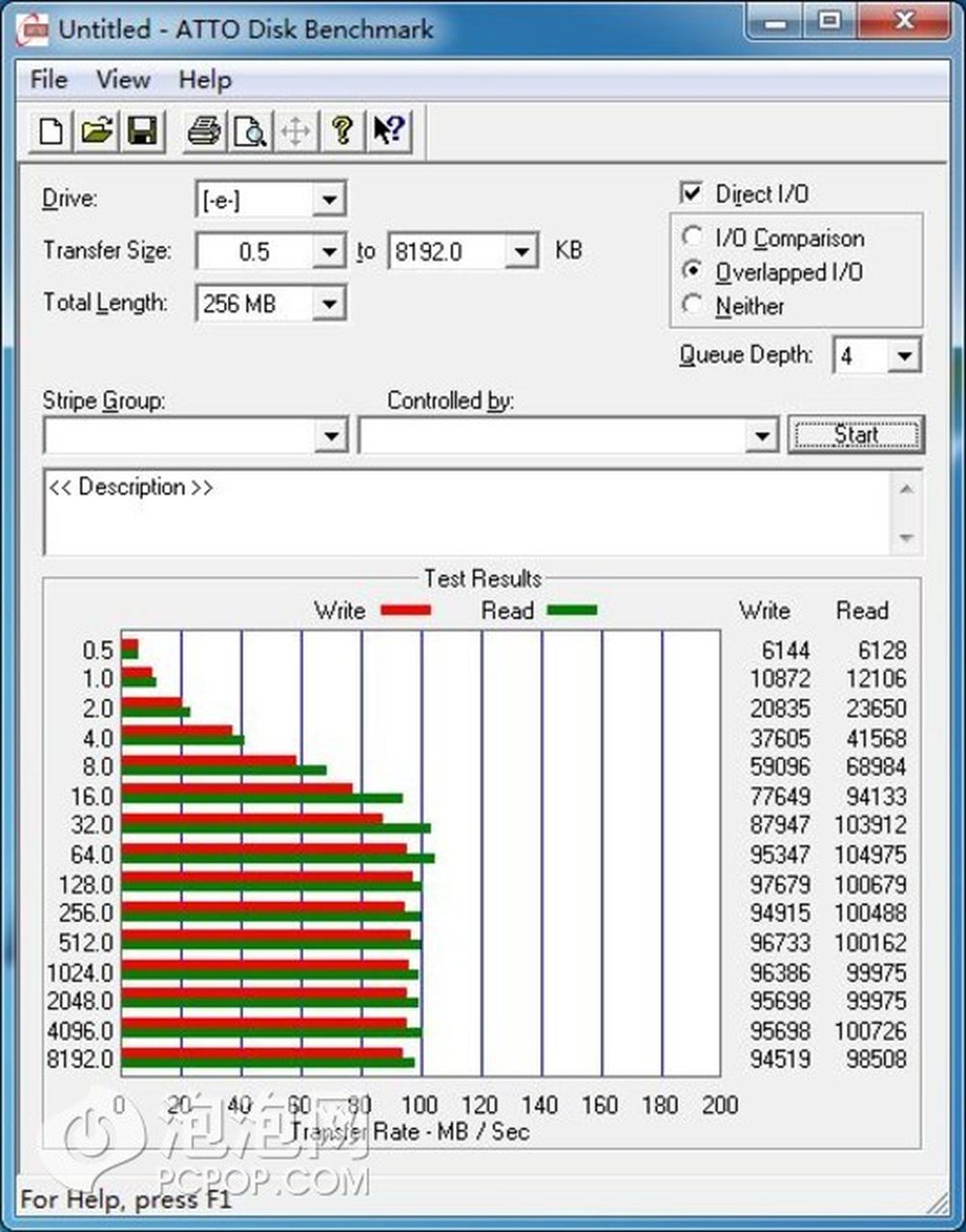Click the write value 97679
This screenshot has width=966, height=1232.
[781, 884]
